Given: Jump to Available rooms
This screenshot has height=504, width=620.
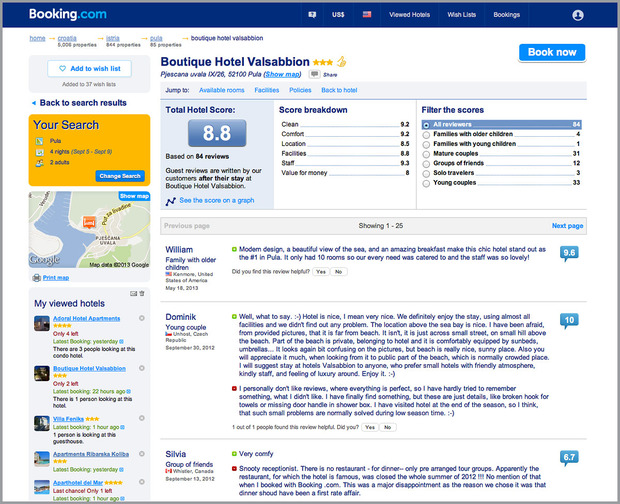Looking at the screenshot, I should 221,90.
